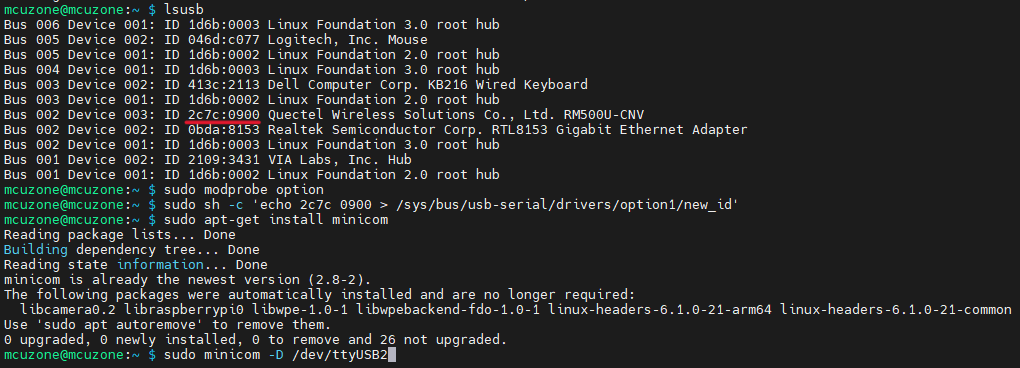
Task: Click the 'sudo apt autoremove' suggestion text
Action: pos(124,324)
